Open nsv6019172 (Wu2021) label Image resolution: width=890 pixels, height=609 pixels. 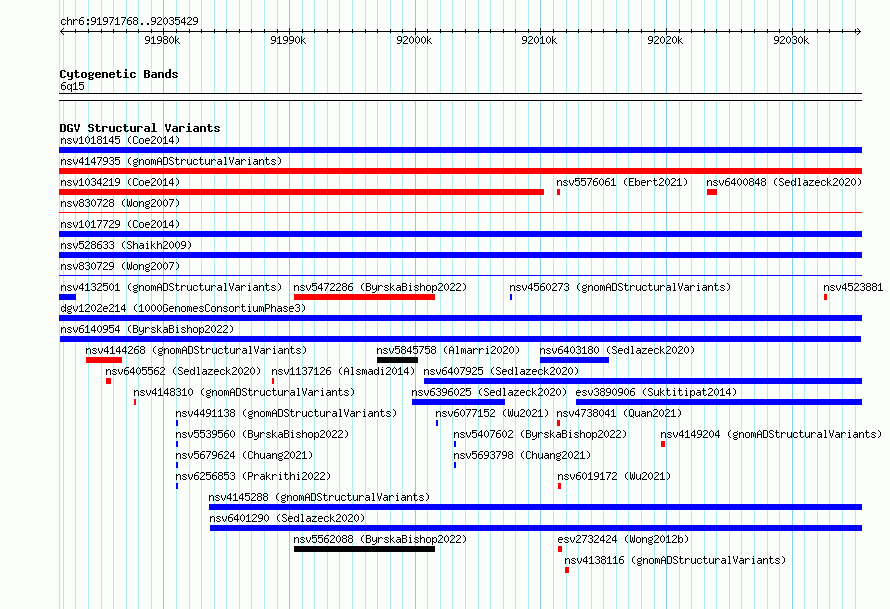pyautogui.click(x=614, y=476)
